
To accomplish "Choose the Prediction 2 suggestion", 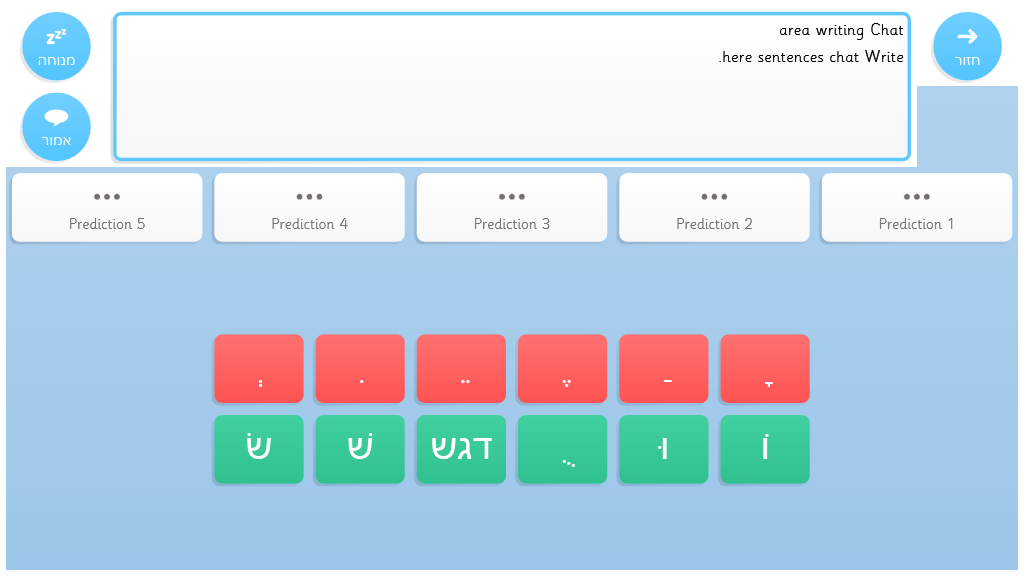I will 714,208.
